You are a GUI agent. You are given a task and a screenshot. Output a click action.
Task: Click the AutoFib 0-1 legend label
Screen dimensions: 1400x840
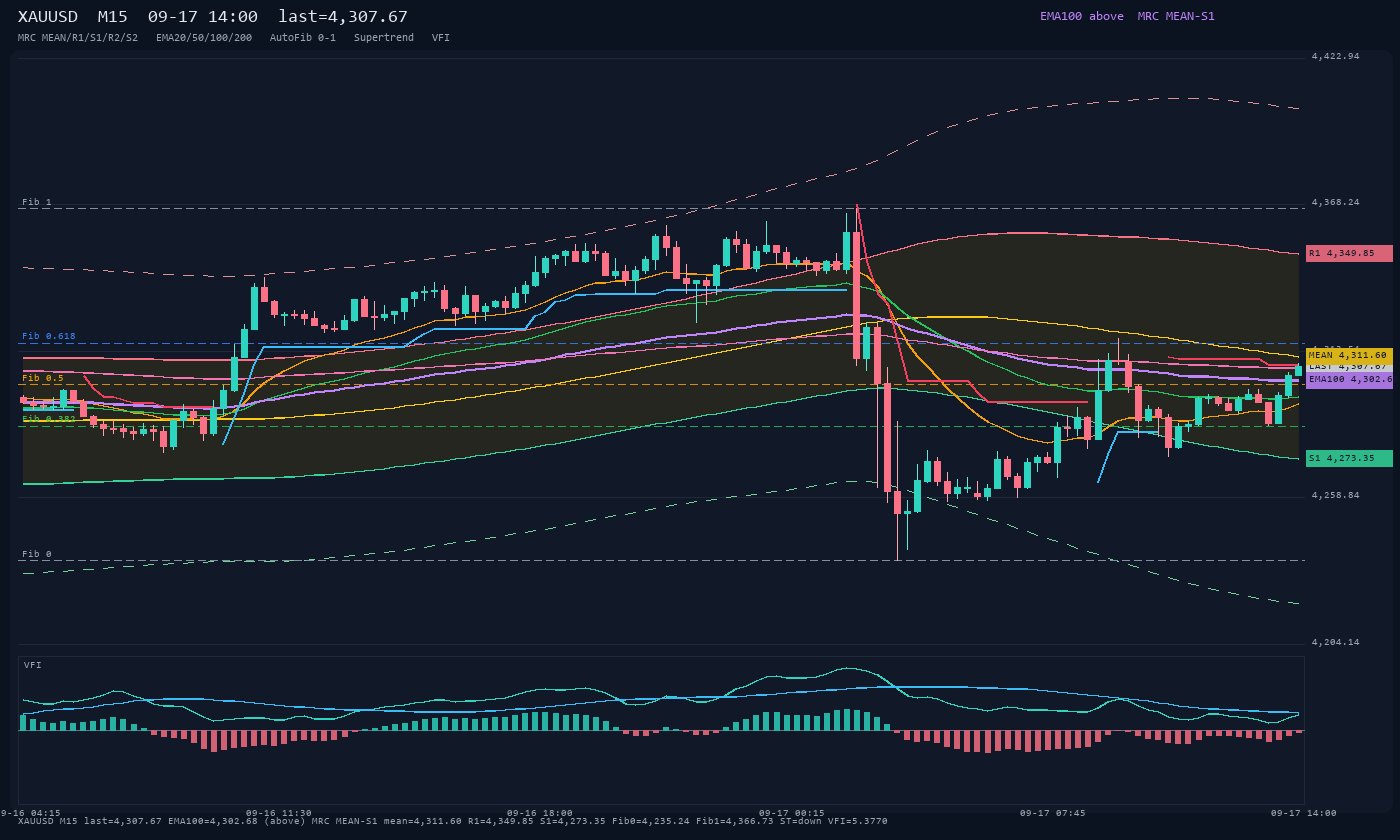tap(303, 37)
